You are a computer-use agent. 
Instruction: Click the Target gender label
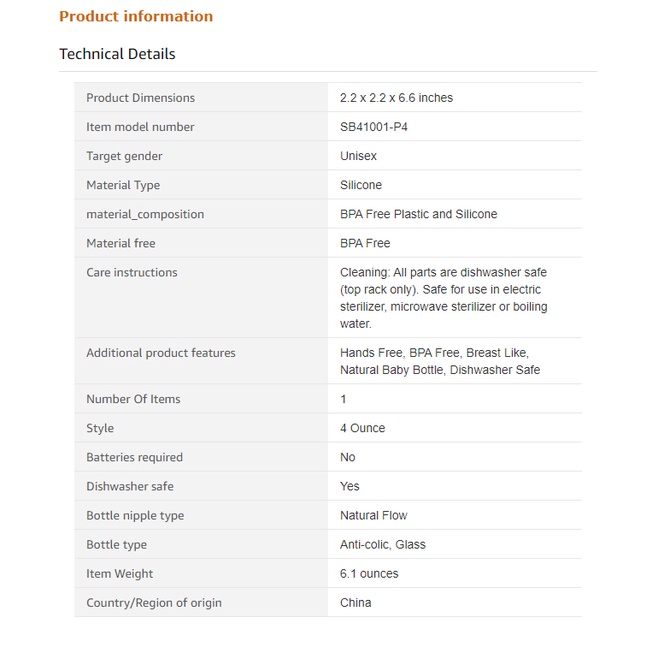click(124, 156)
